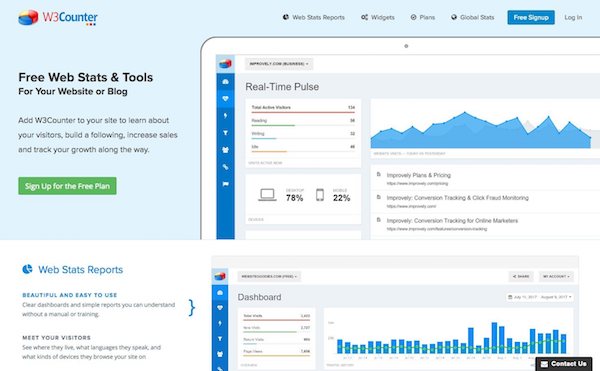The image size is (600, 371).
Task: Select the heart icon in Dashboard screenshot sidebar
Action: coord(220,308)
